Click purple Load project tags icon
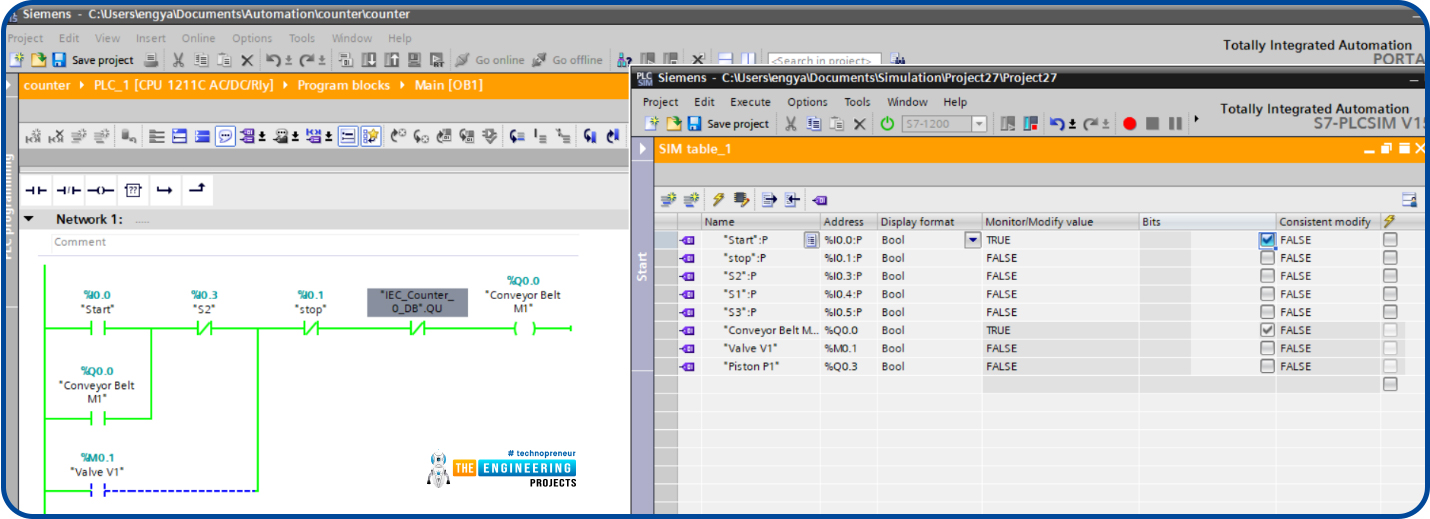 (820, 200)
